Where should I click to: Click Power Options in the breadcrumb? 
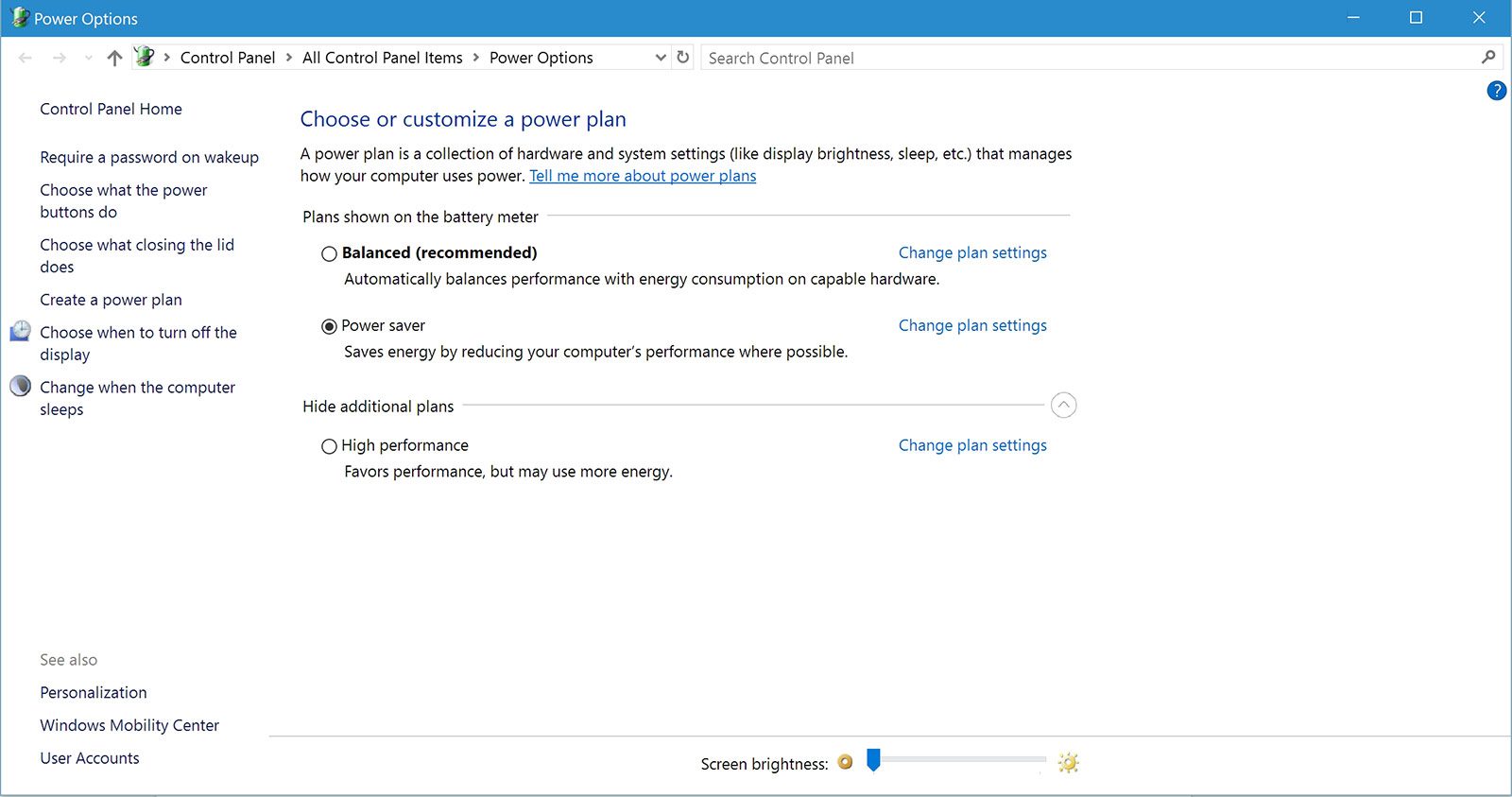pos(541,58)
